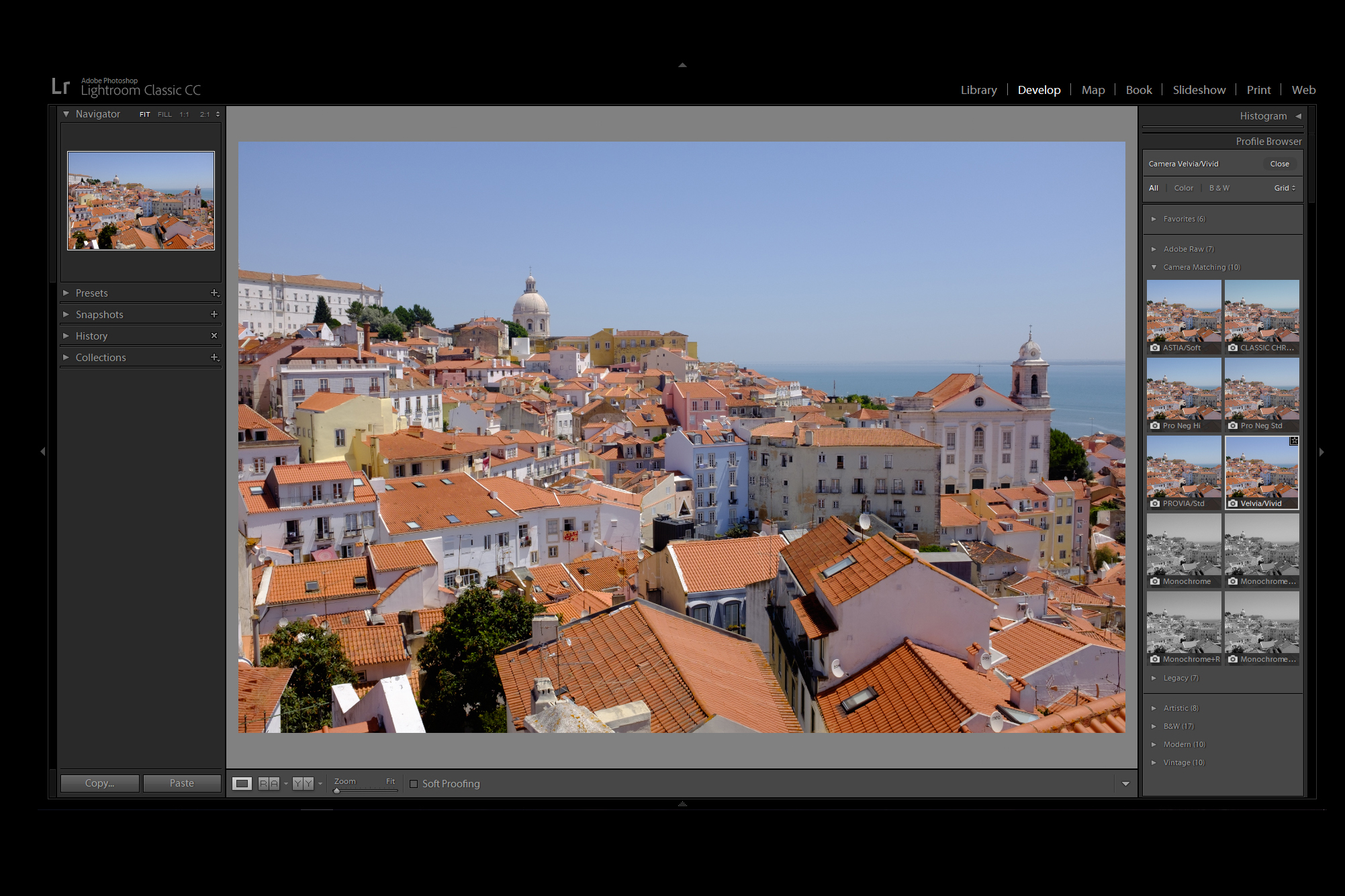
Task: Switch Navigator zoom to 1:1
Action: (185, 114)
